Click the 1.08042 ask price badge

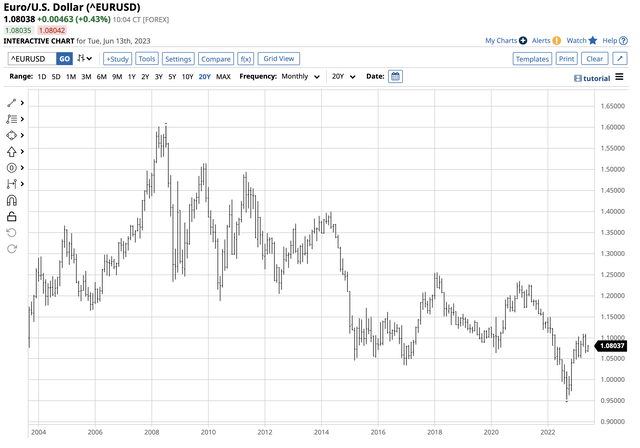(52, 30)
